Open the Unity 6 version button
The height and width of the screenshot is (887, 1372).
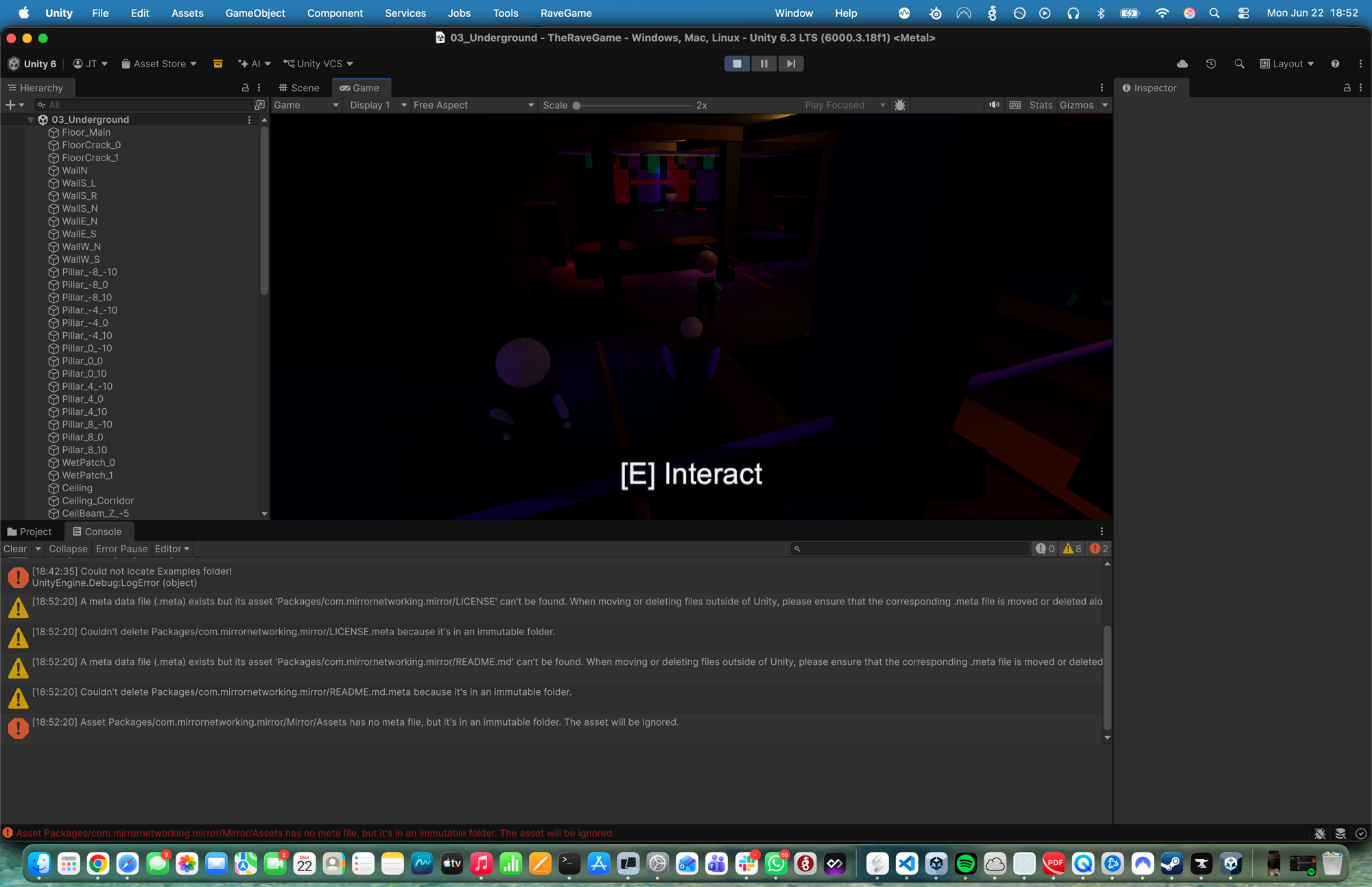click(x=33, y=64)
